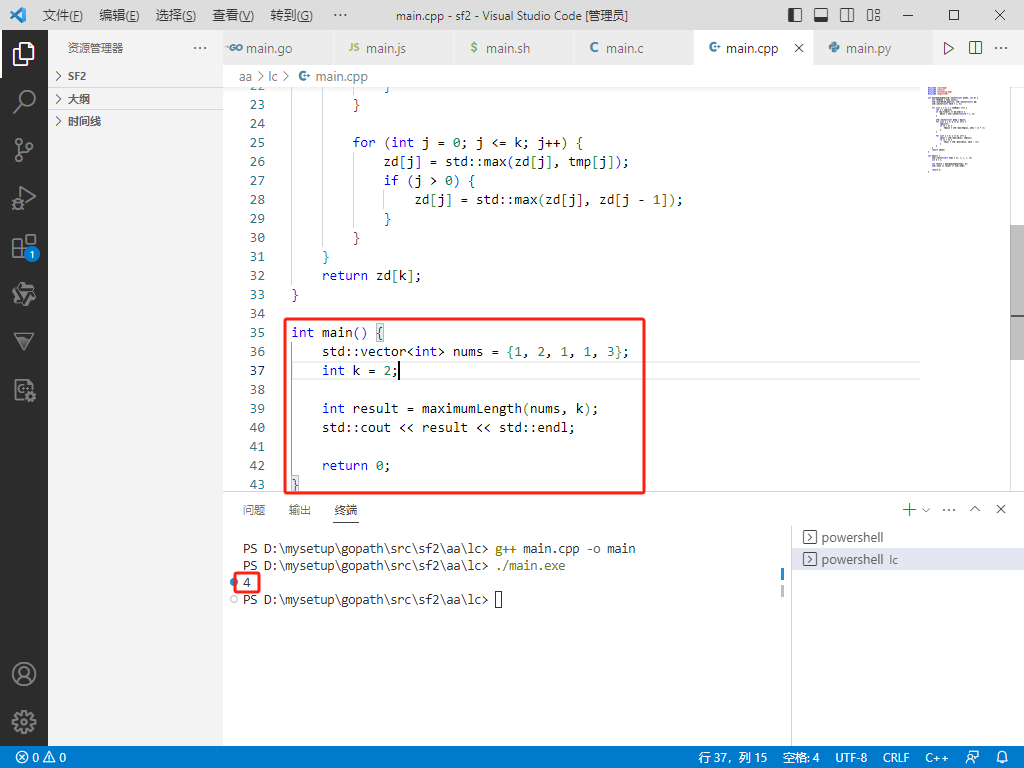
Task: Open the 查看(V) menu
Action: pyautogui.click(x=232, y=15)
